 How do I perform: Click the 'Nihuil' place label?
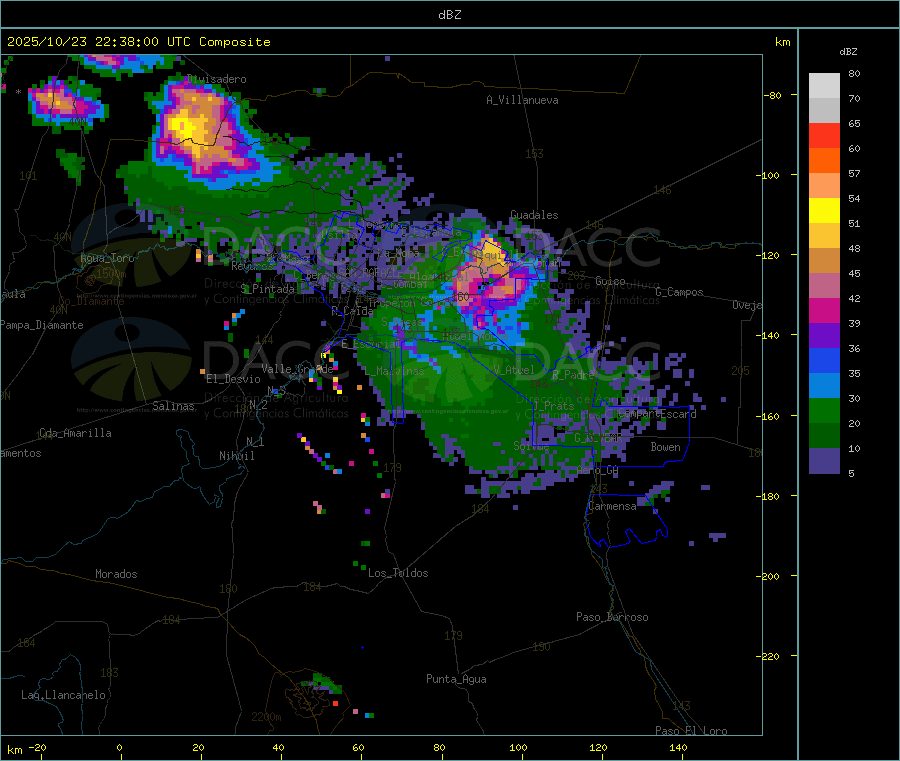pos(236,456)
